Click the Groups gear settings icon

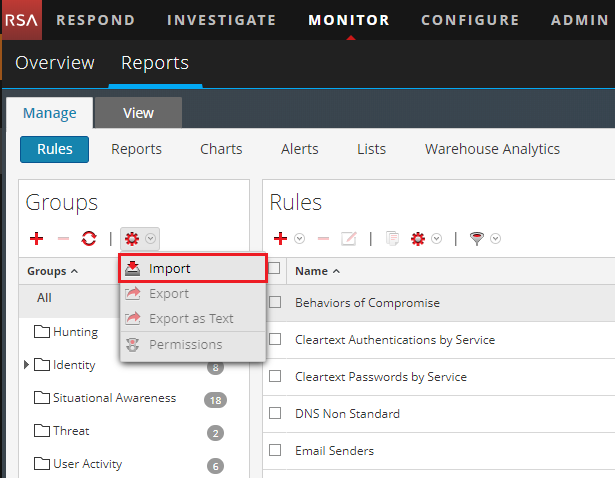tap(131, 239)
